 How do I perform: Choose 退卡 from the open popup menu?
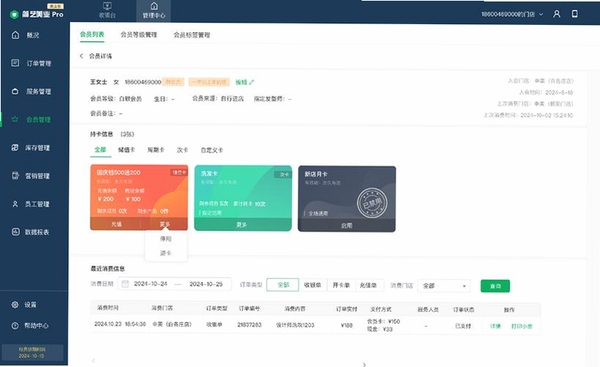tap(166, 253)
